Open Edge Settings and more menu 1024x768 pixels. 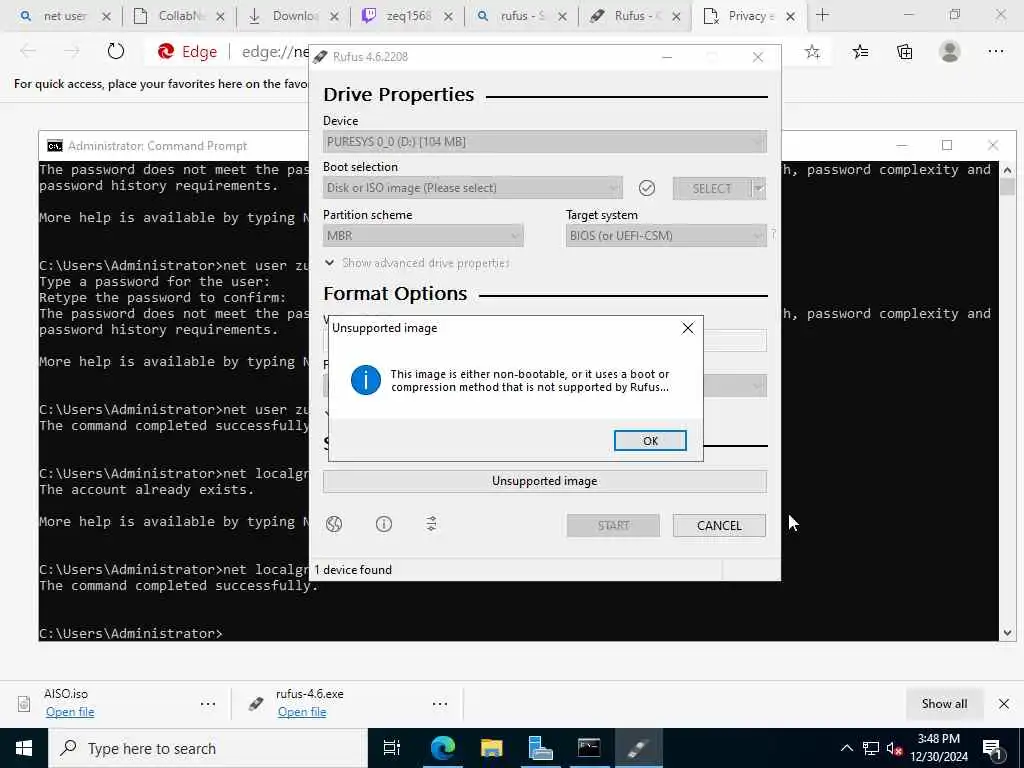pos(995,52)
